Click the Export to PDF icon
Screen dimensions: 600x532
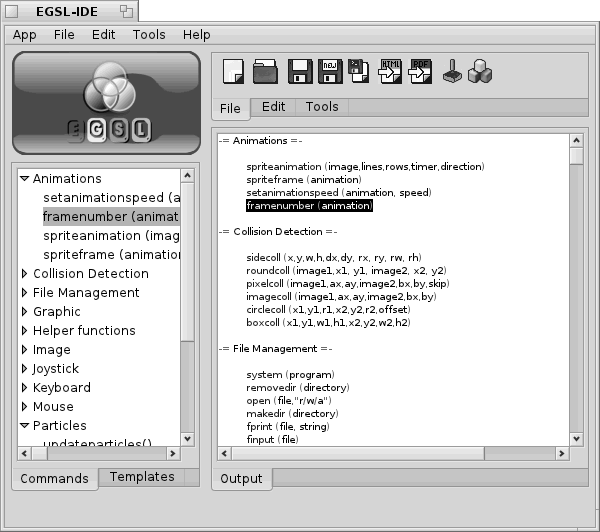(x=421, y=72)
